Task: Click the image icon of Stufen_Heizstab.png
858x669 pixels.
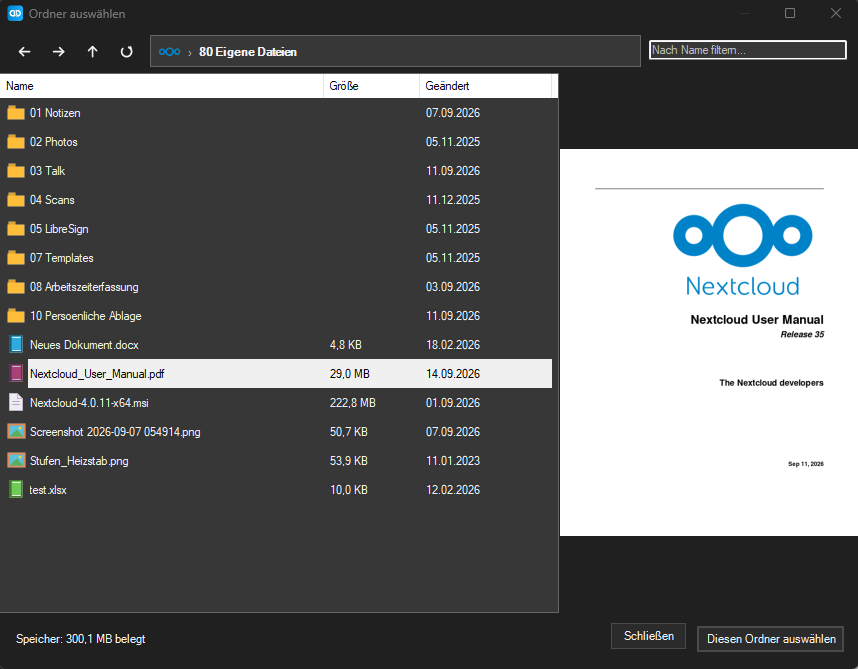Action: pos(16,460)
